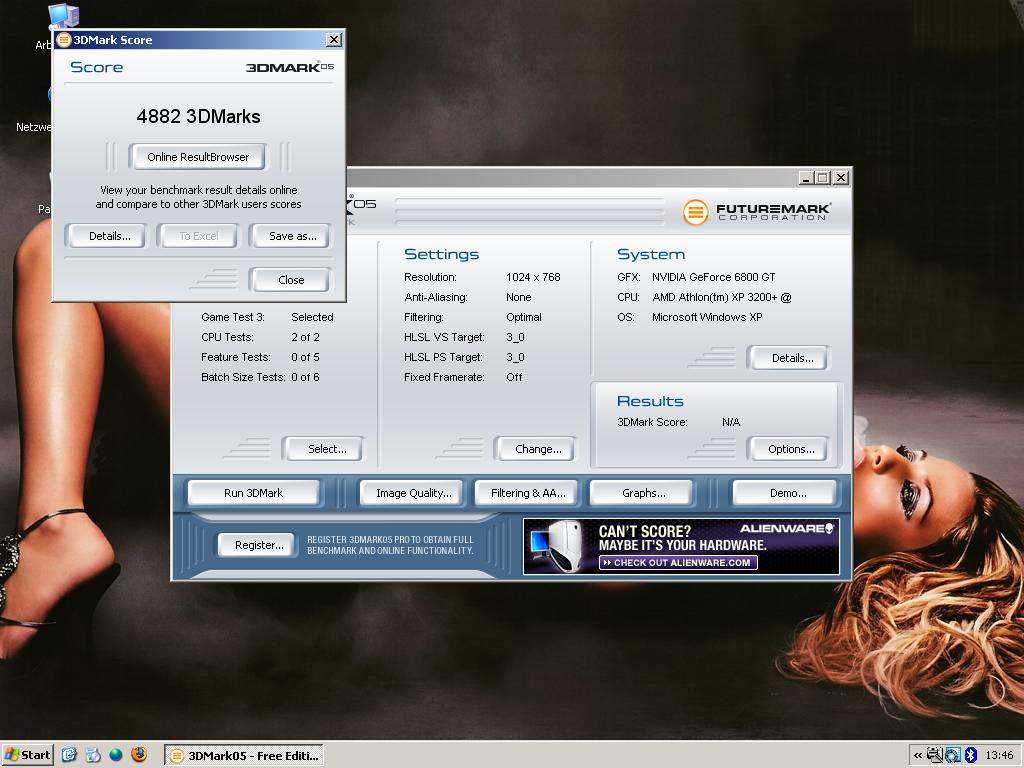This screenshot has height=768, width=1024.
Task: Click AMD Athlon(tm) XP 3200+ text
Action: tap(722, 297)
